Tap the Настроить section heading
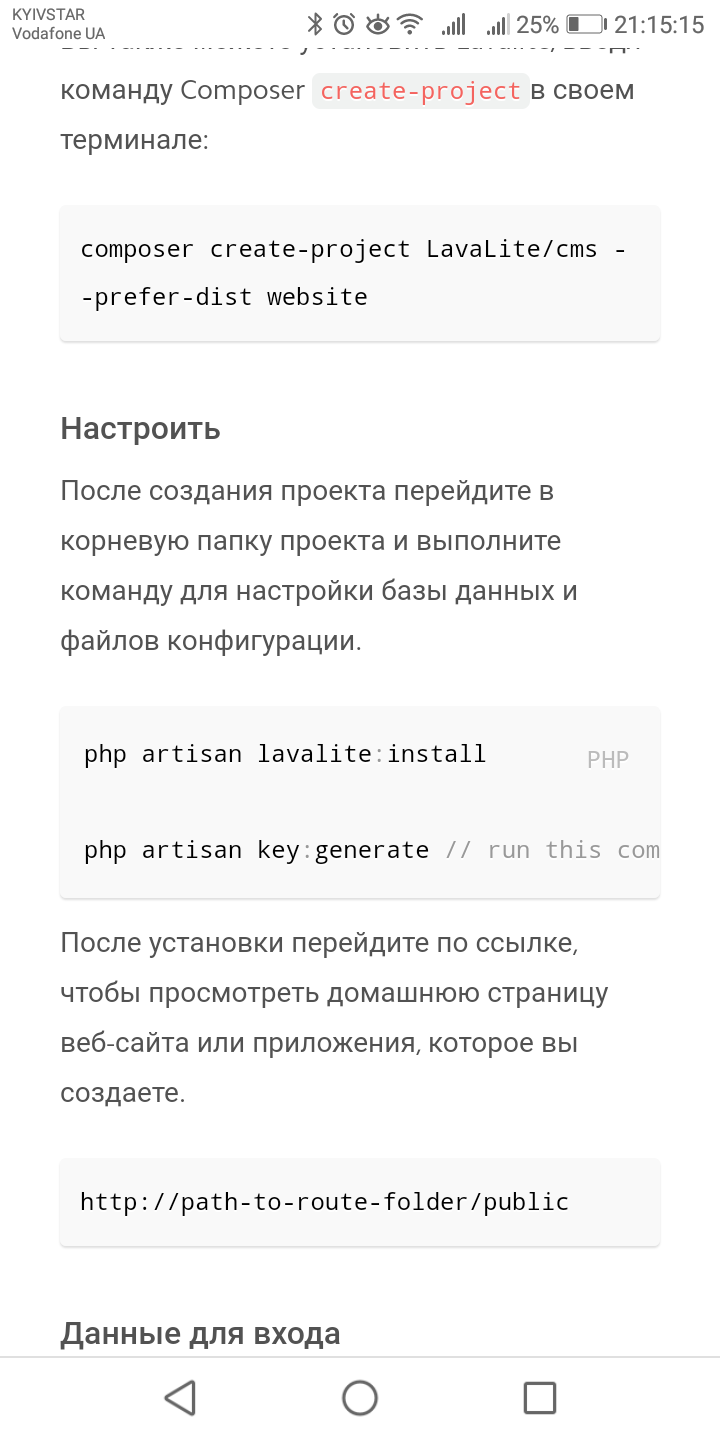 pos(140,429)
